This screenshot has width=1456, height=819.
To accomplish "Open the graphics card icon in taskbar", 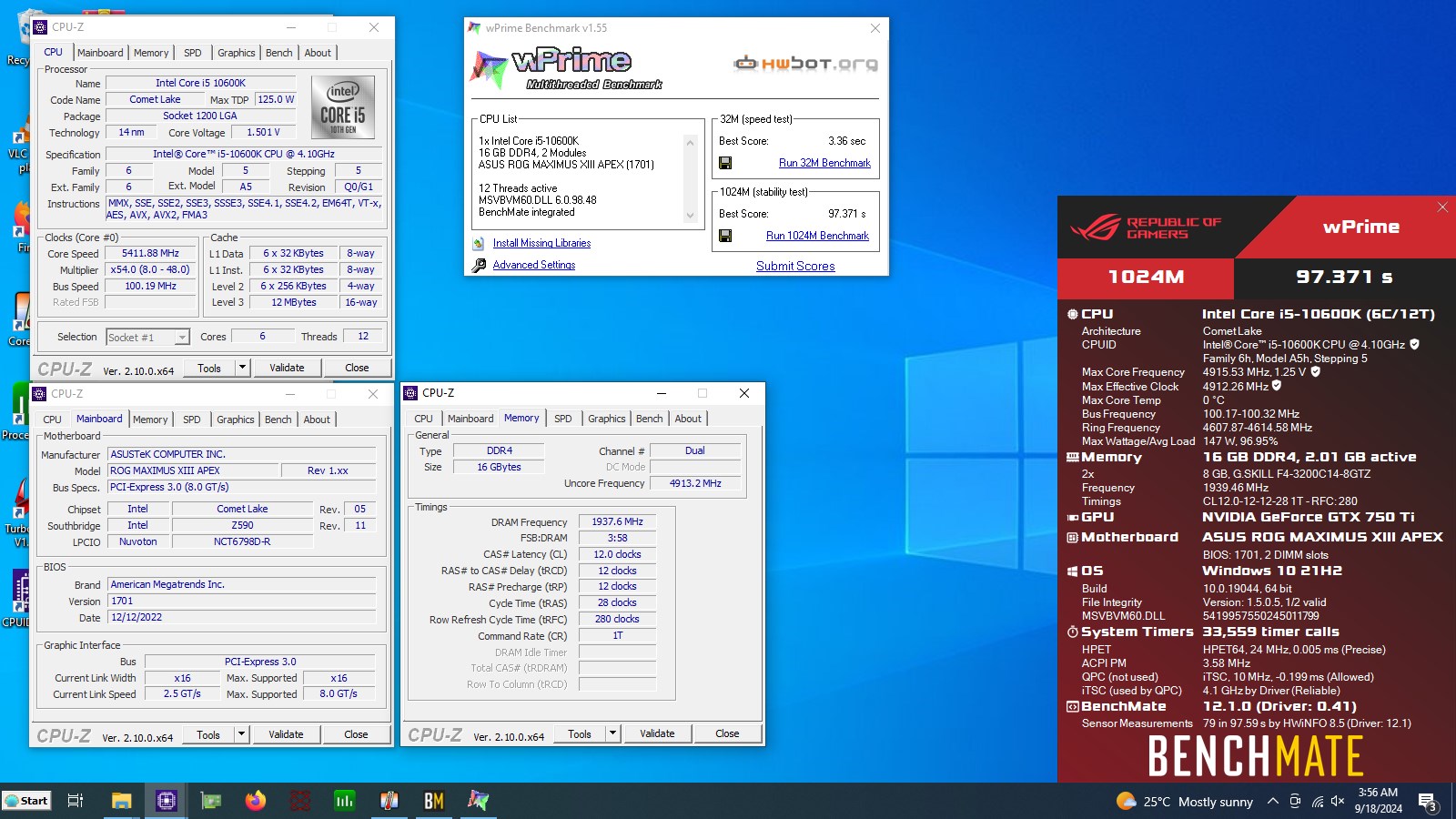I will [x=211, y=801].
